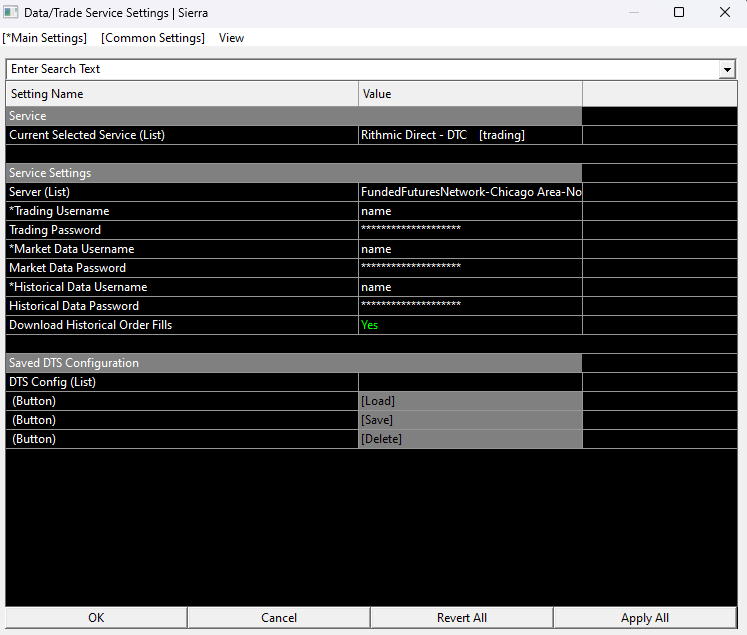Image resolution: width=747 pixels, height=635 pixels.
Task: Edit the Historical Data Password value
Action: pos(470,306)
